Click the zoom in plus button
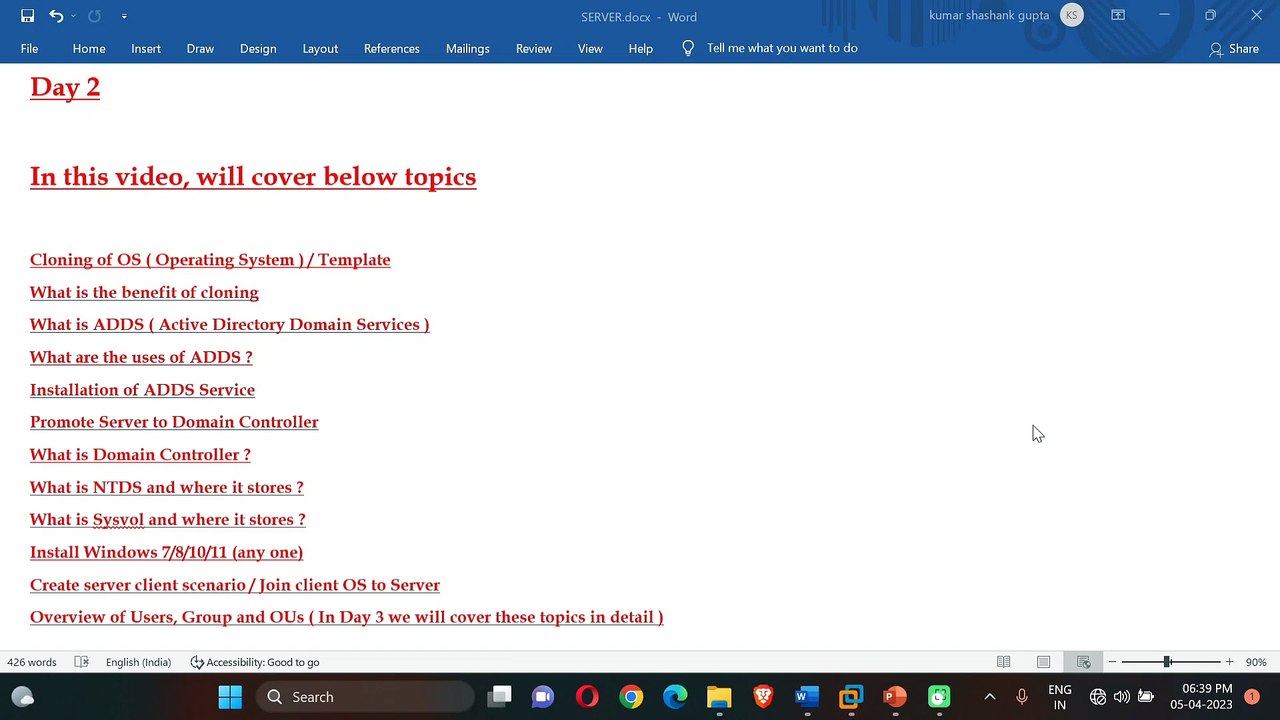1280x720 pixels. click(1229, 662)
